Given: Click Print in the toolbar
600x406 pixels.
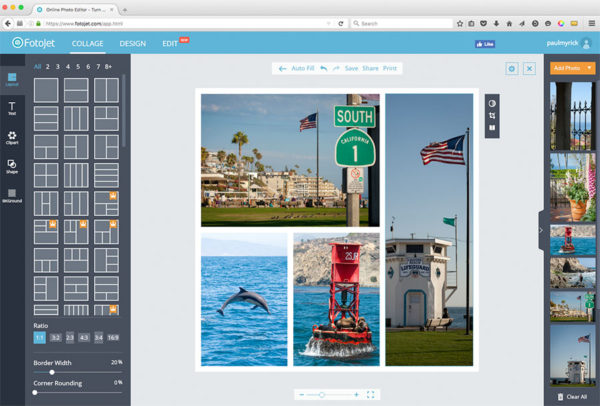Looking at the screenshot, I should click(x=390, y=68).
